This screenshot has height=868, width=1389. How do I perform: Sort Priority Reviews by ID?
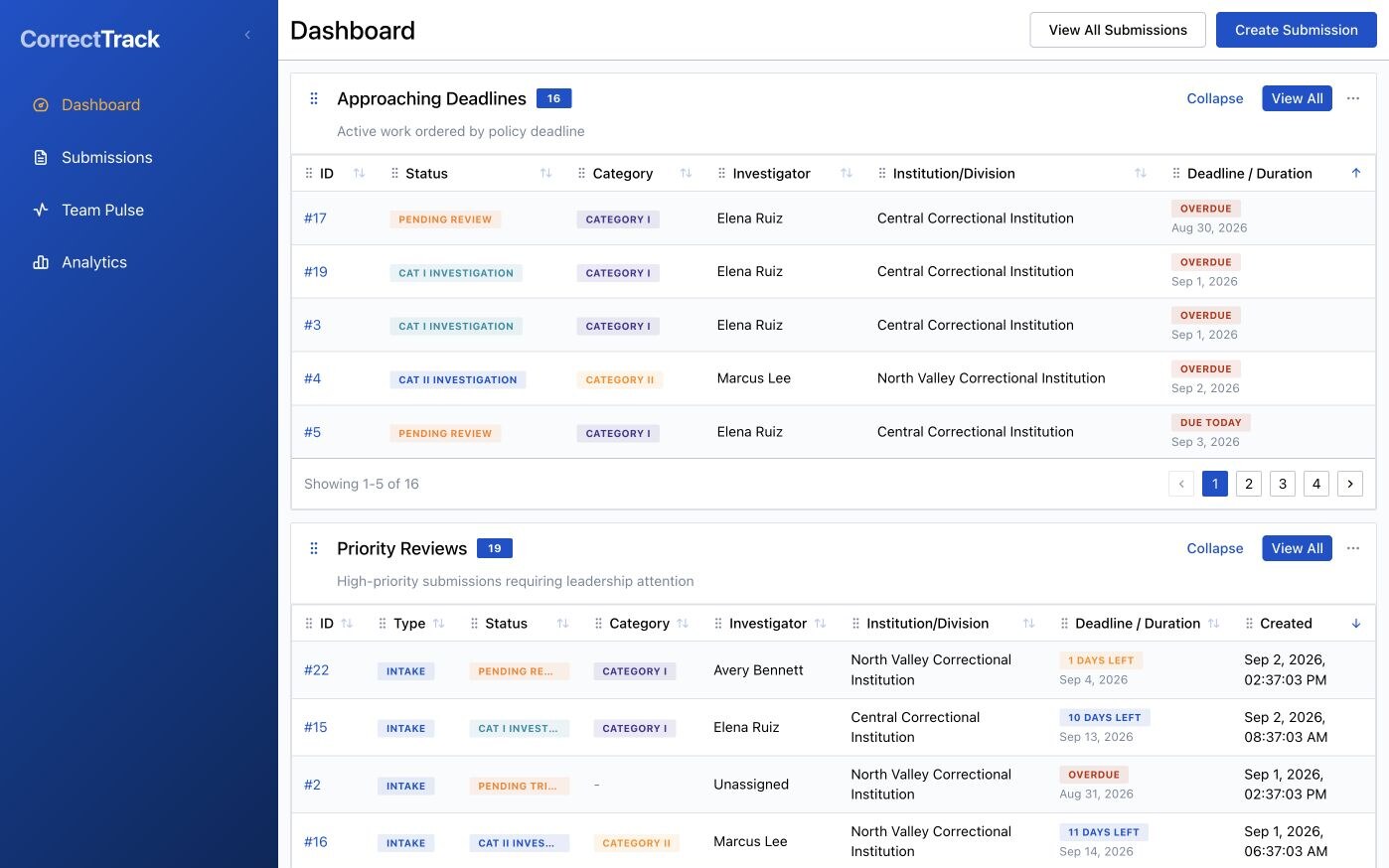[347, 623]
